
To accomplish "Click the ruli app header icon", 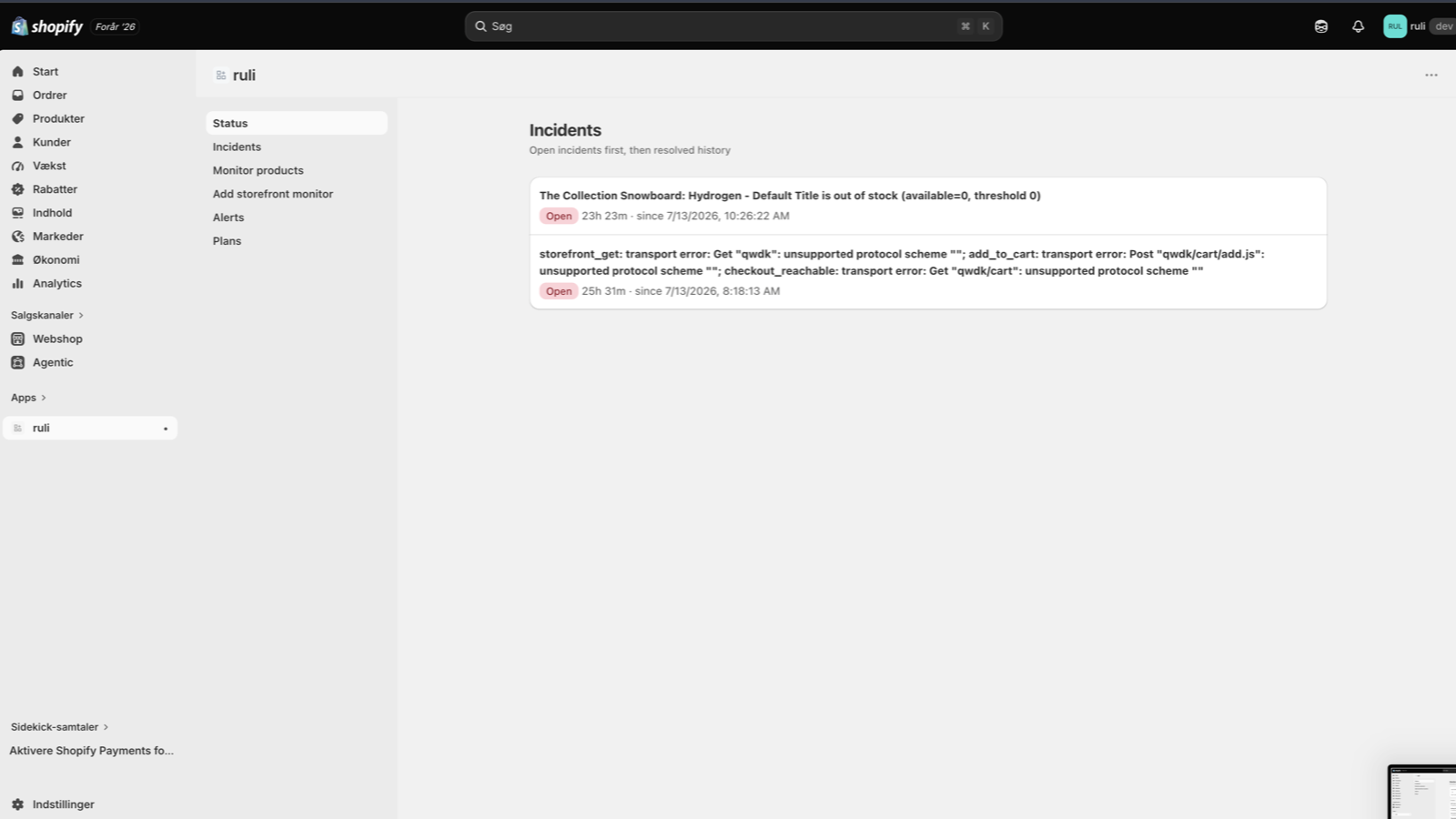I will point(221,76).
